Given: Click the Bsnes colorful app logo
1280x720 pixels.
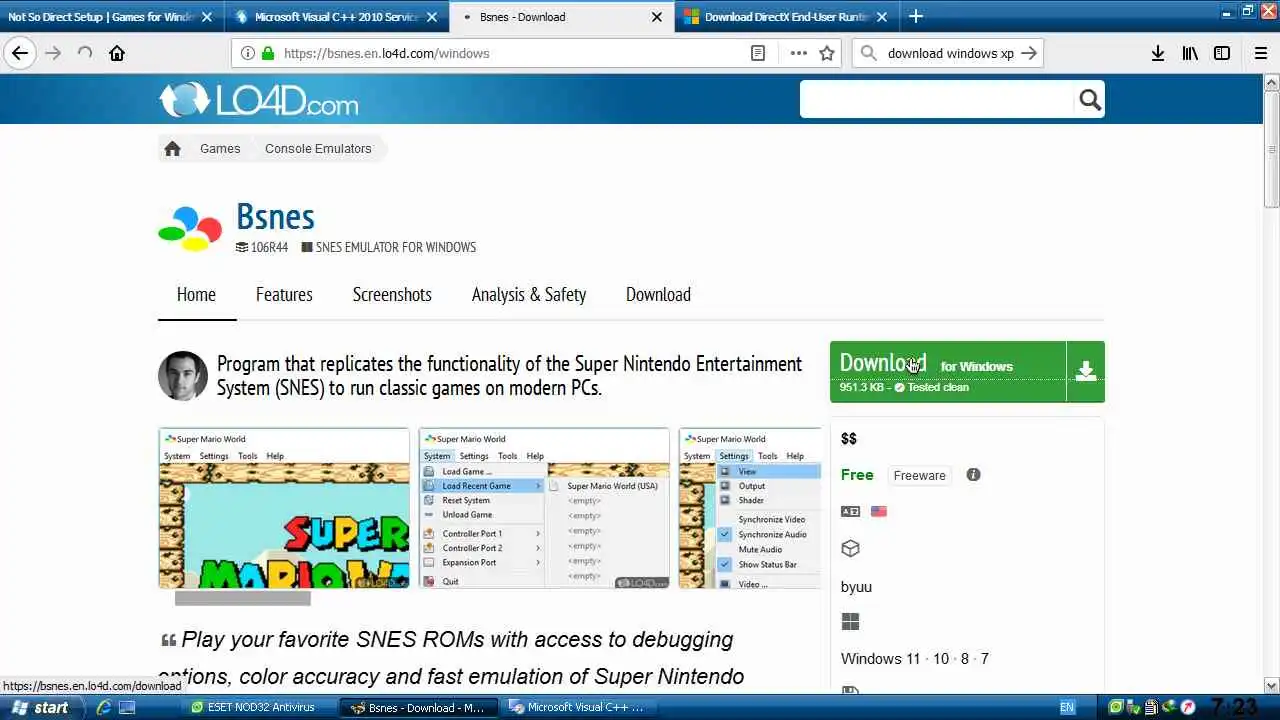Looking at the screenshot, I should [190, 228].
